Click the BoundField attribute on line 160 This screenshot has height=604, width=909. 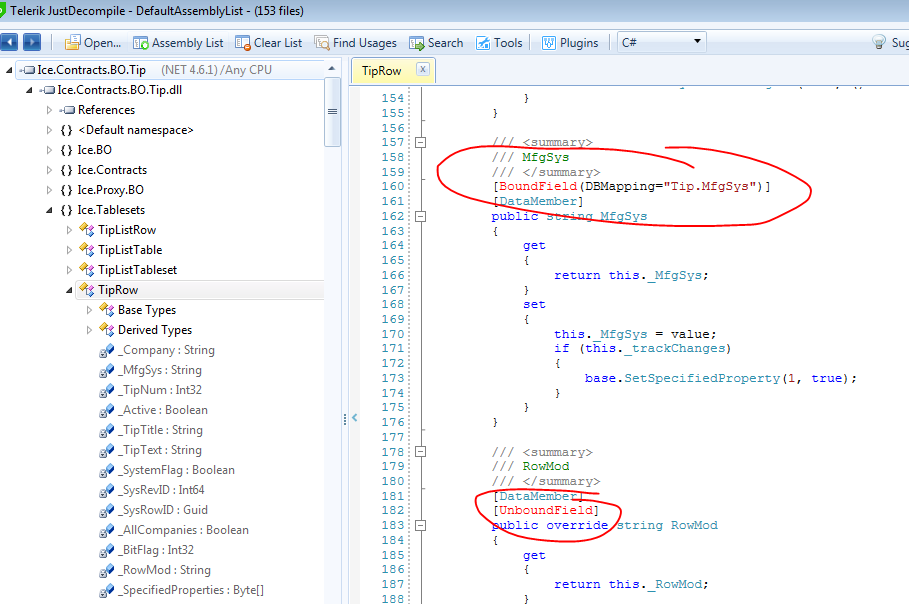[538, 187]
